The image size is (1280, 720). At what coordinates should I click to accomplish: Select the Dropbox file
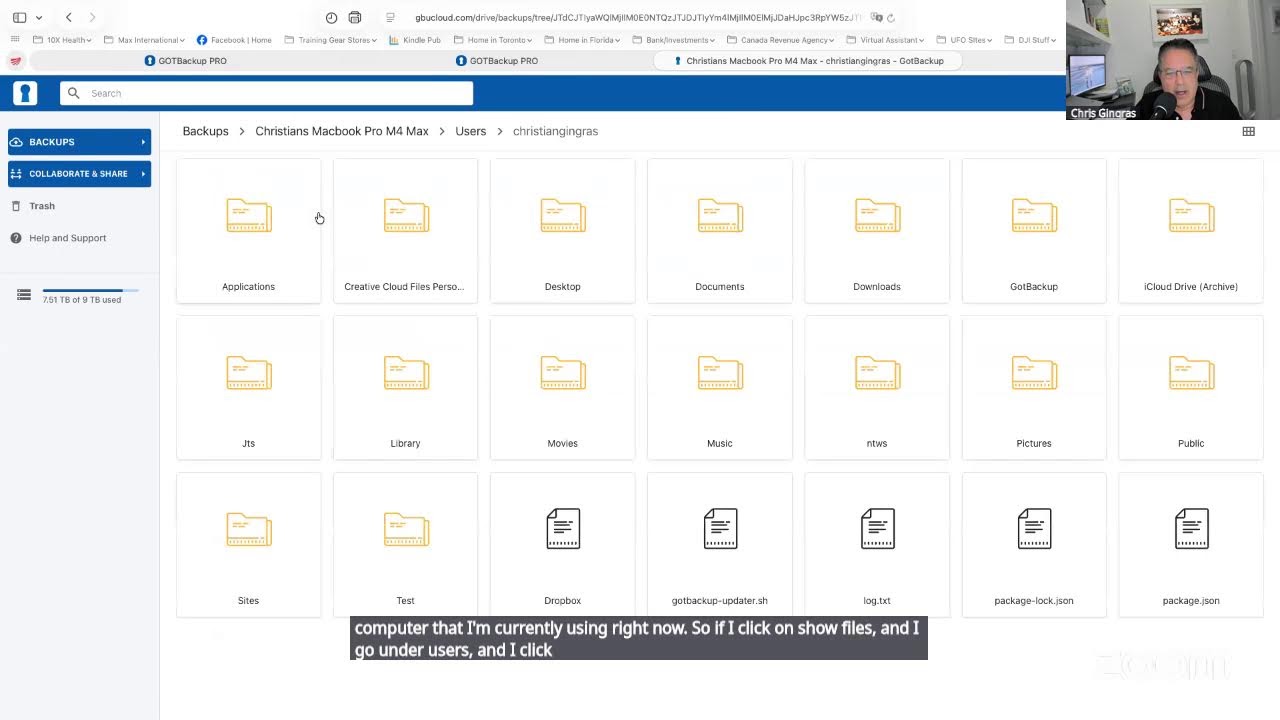click(x=562, y=545)
